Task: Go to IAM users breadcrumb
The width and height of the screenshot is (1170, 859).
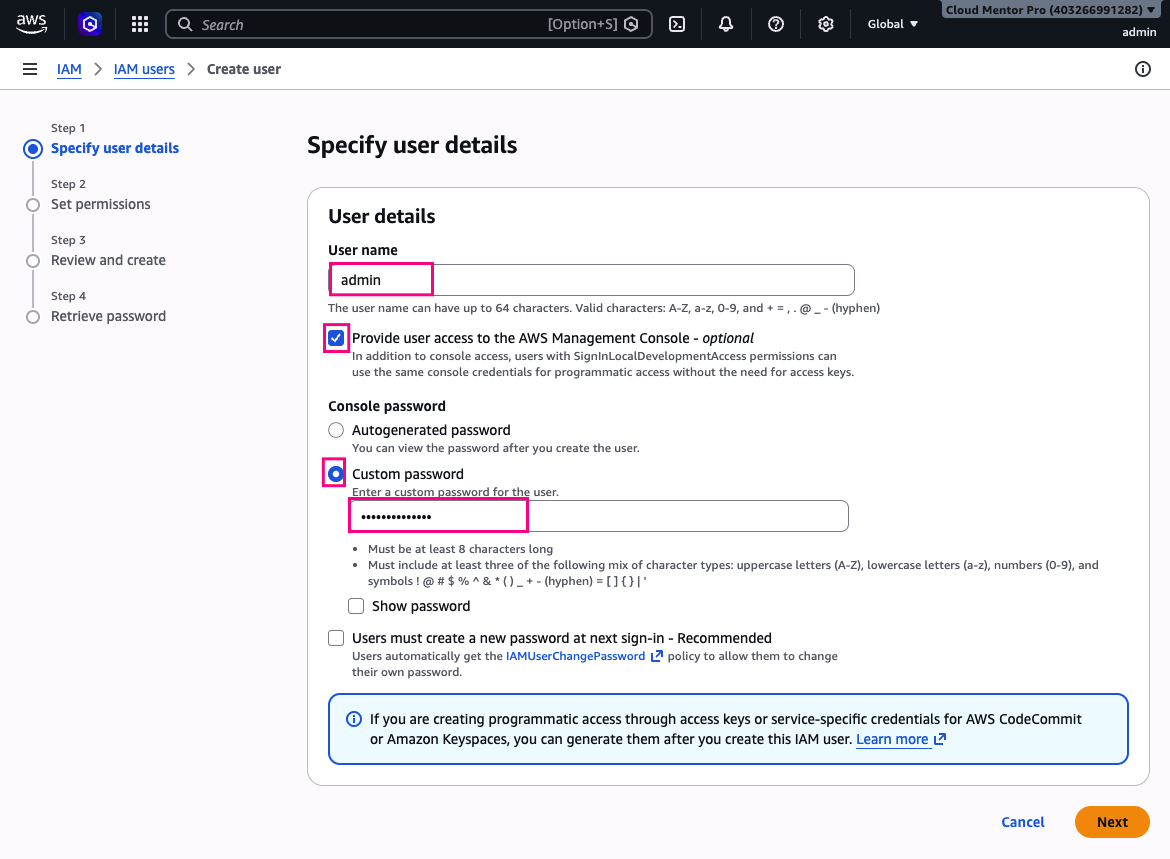Action: coord(144,69)
